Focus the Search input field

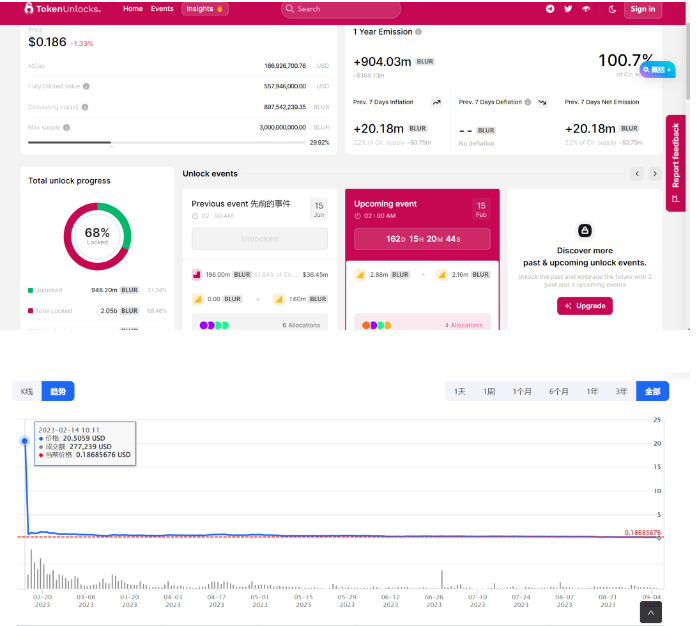point(340,9)
